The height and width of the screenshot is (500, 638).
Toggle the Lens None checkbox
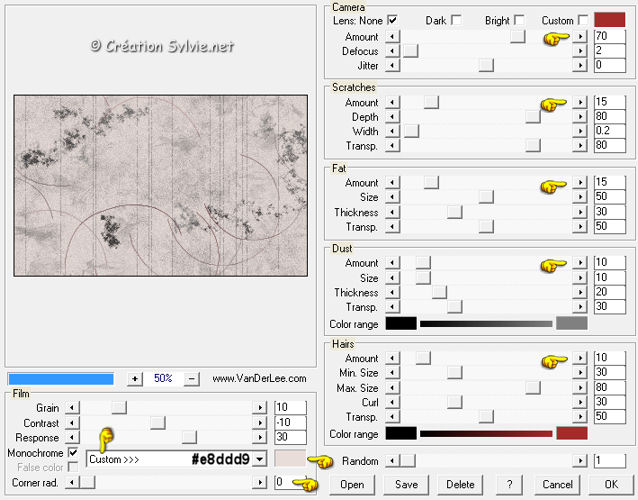[x=392, y=20]
